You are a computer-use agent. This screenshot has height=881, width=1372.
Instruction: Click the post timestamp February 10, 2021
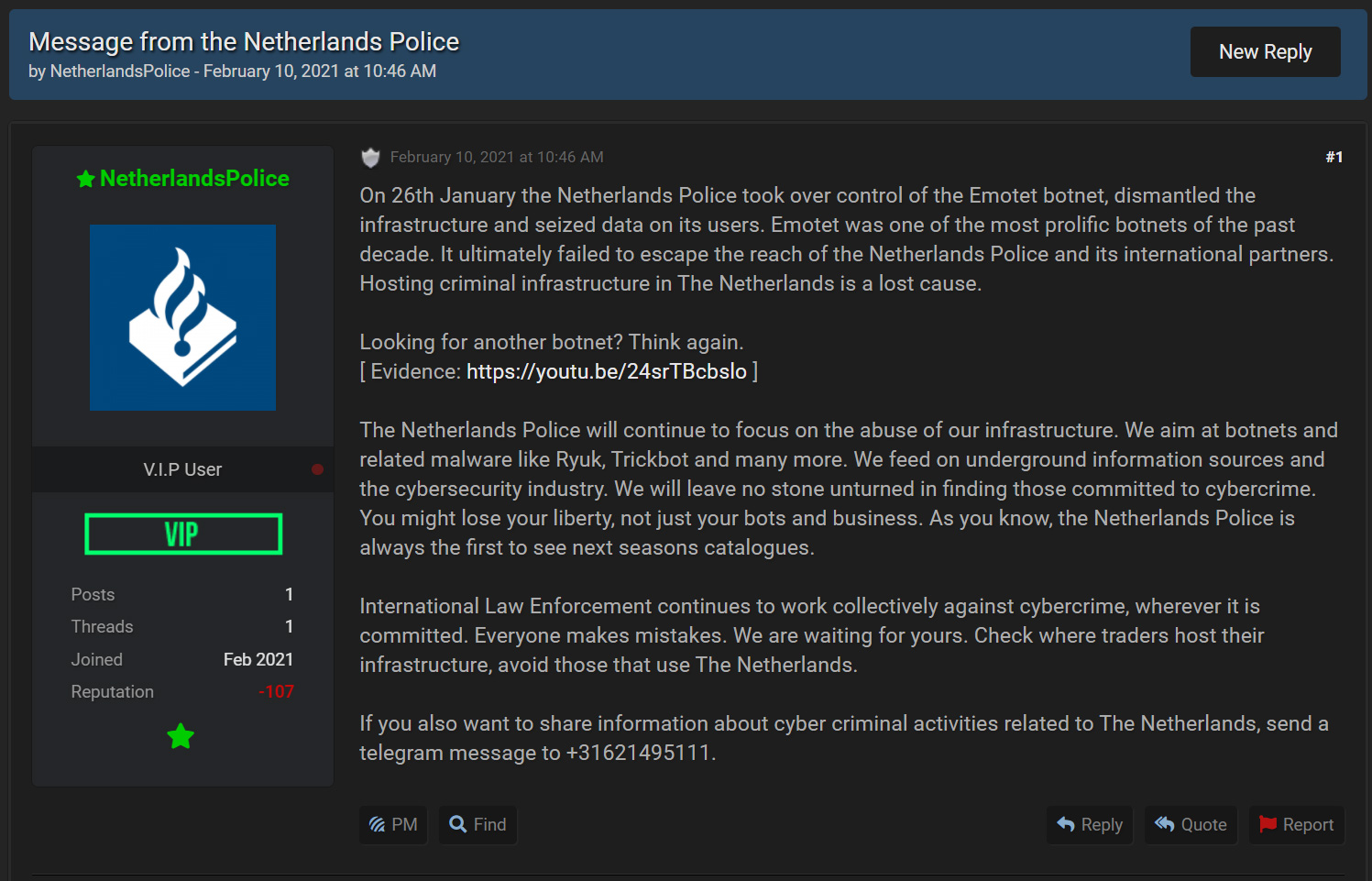[x=497, y=158]
